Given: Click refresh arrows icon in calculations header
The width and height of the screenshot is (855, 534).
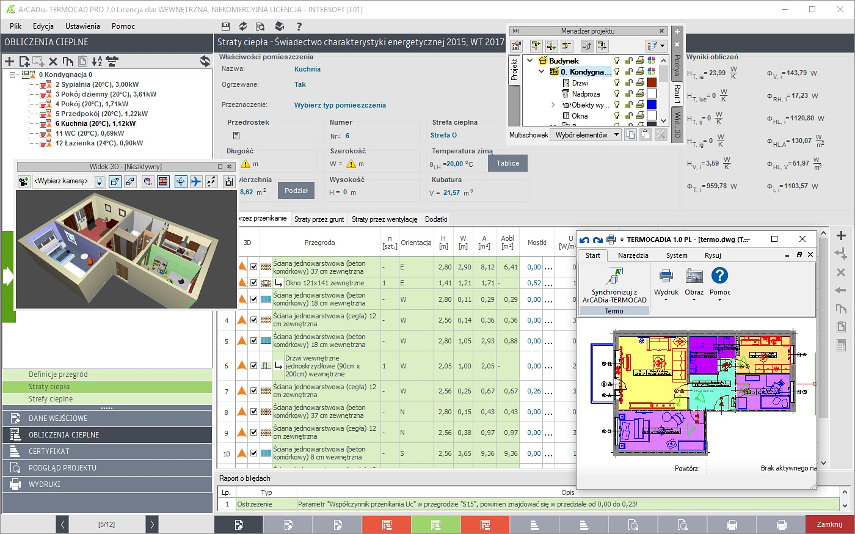Looking at the screenshot, I should coord(205,61).
